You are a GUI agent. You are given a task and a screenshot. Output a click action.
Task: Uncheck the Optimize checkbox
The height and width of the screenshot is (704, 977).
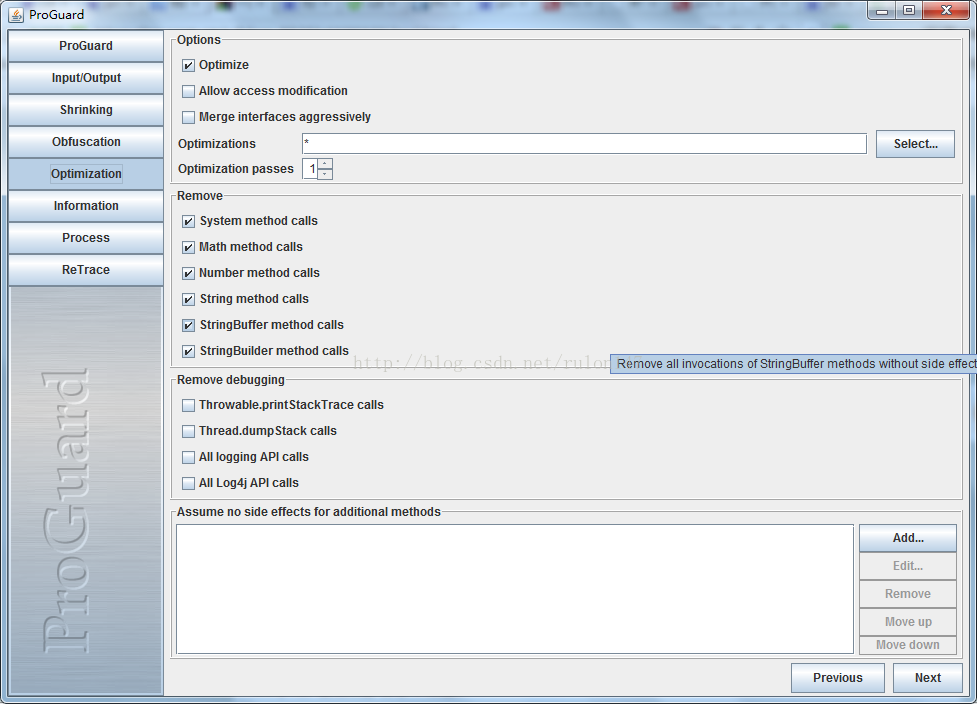click(188, 65)
